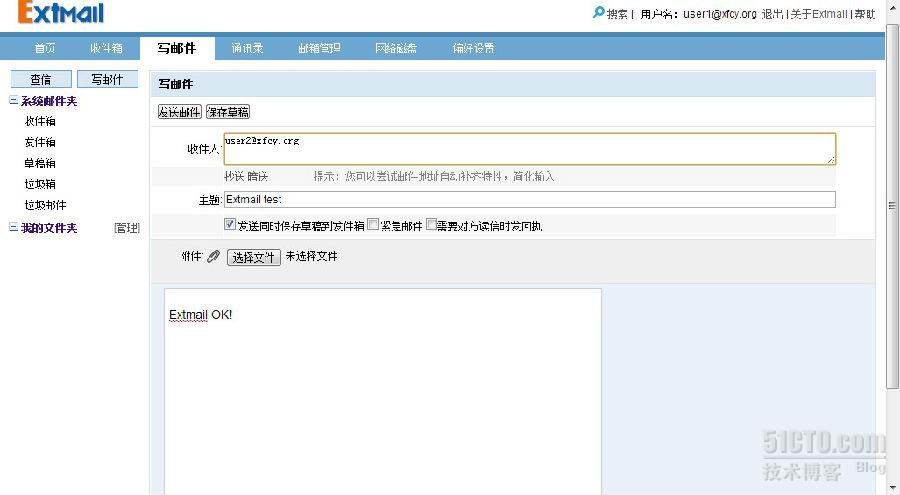Click the 抄送 CC link
Viewport: 900px width, 495px height.
(234, 176)
